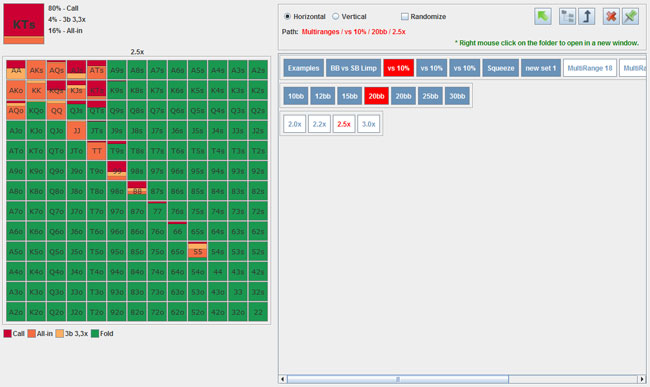The height and width of the screenshot is (387, 650).
Task: Select the 88 pair cell in the grid
Action: pyautogui.click(x=137, y=191)
